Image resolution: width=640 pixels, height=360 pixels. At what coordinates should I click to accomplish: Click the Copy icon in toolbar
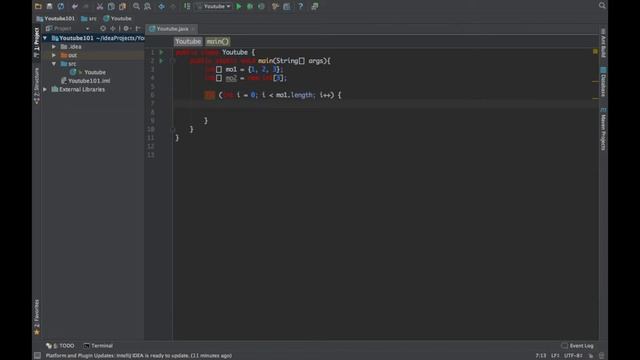point(111,6)
